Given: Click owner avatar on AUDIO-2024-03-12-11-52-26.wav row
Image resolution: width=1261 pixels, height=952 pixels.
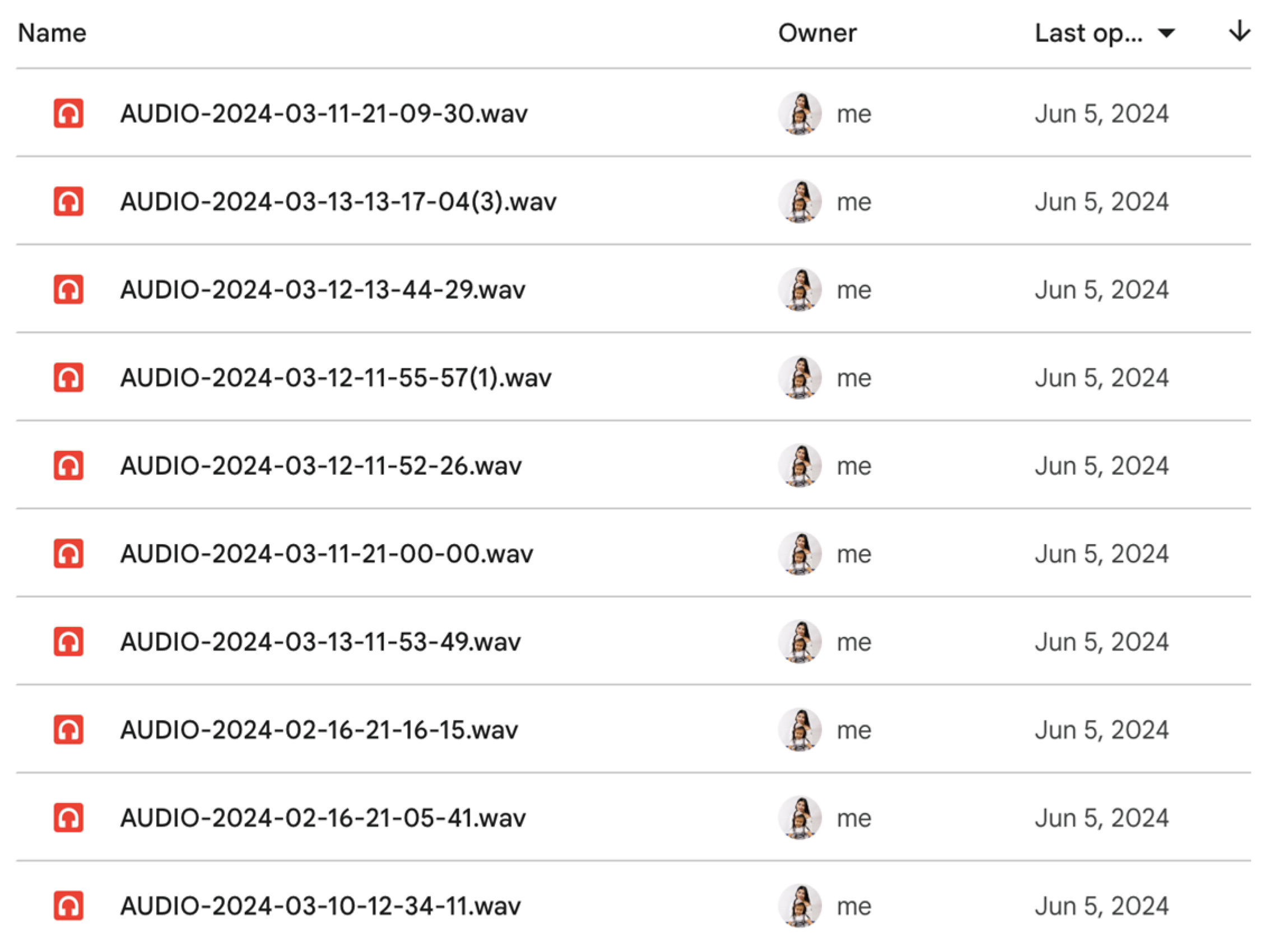Looking at the screenshot, I should [800, 466].
